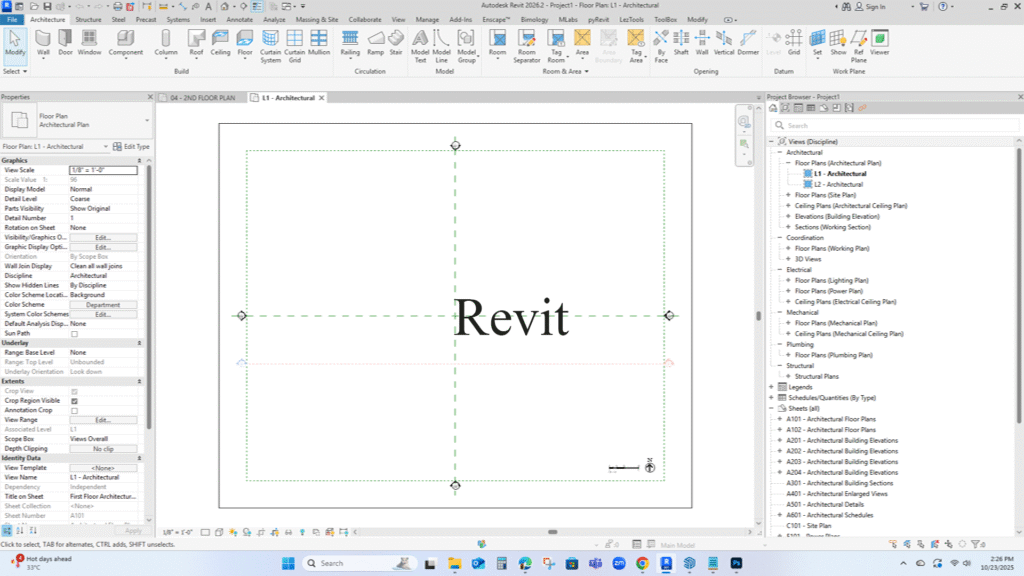Click the Room Separator tool
1024x576 pixels.
click(527, 42)
